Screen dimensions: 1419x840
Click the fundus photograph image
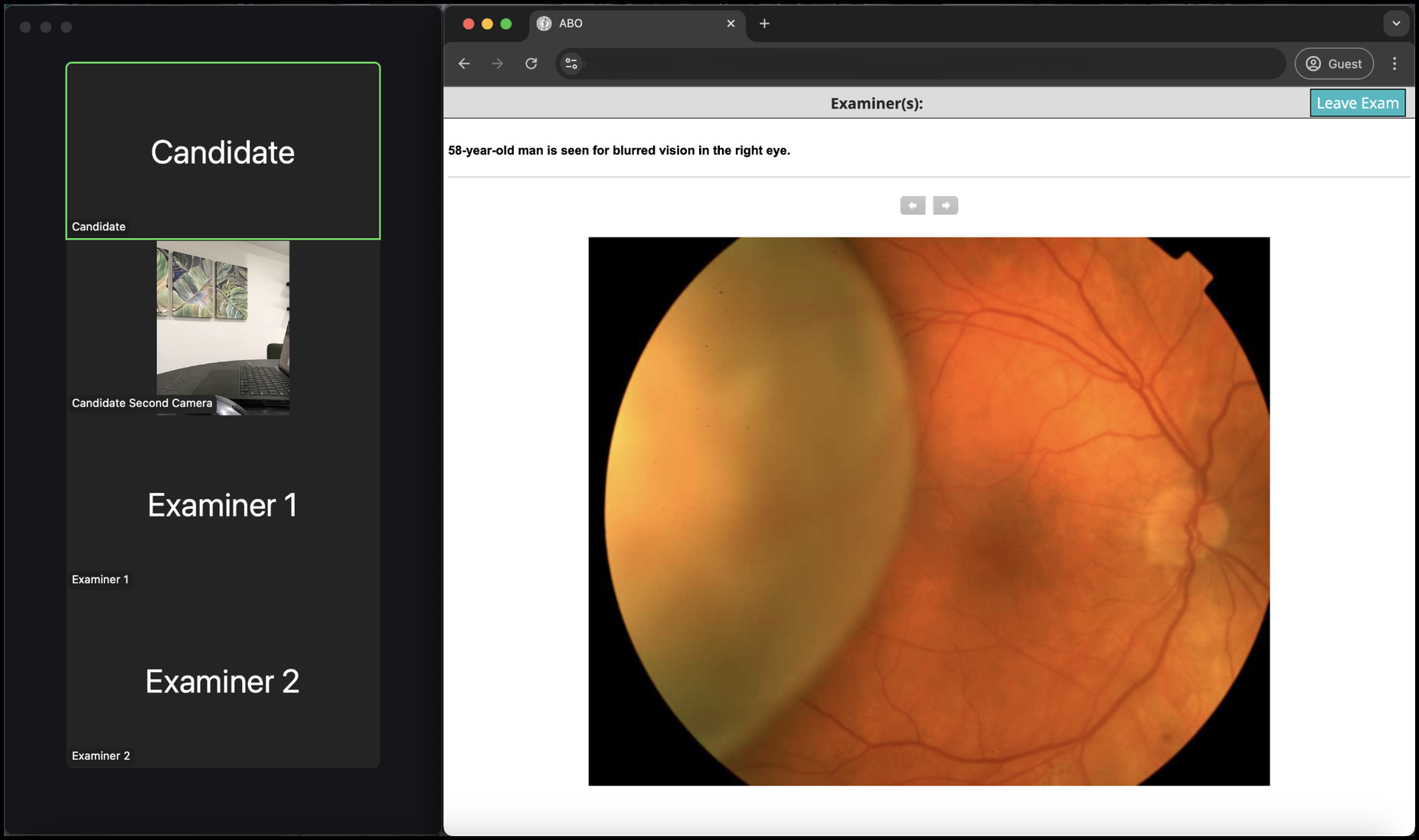(x=928, y=511)
